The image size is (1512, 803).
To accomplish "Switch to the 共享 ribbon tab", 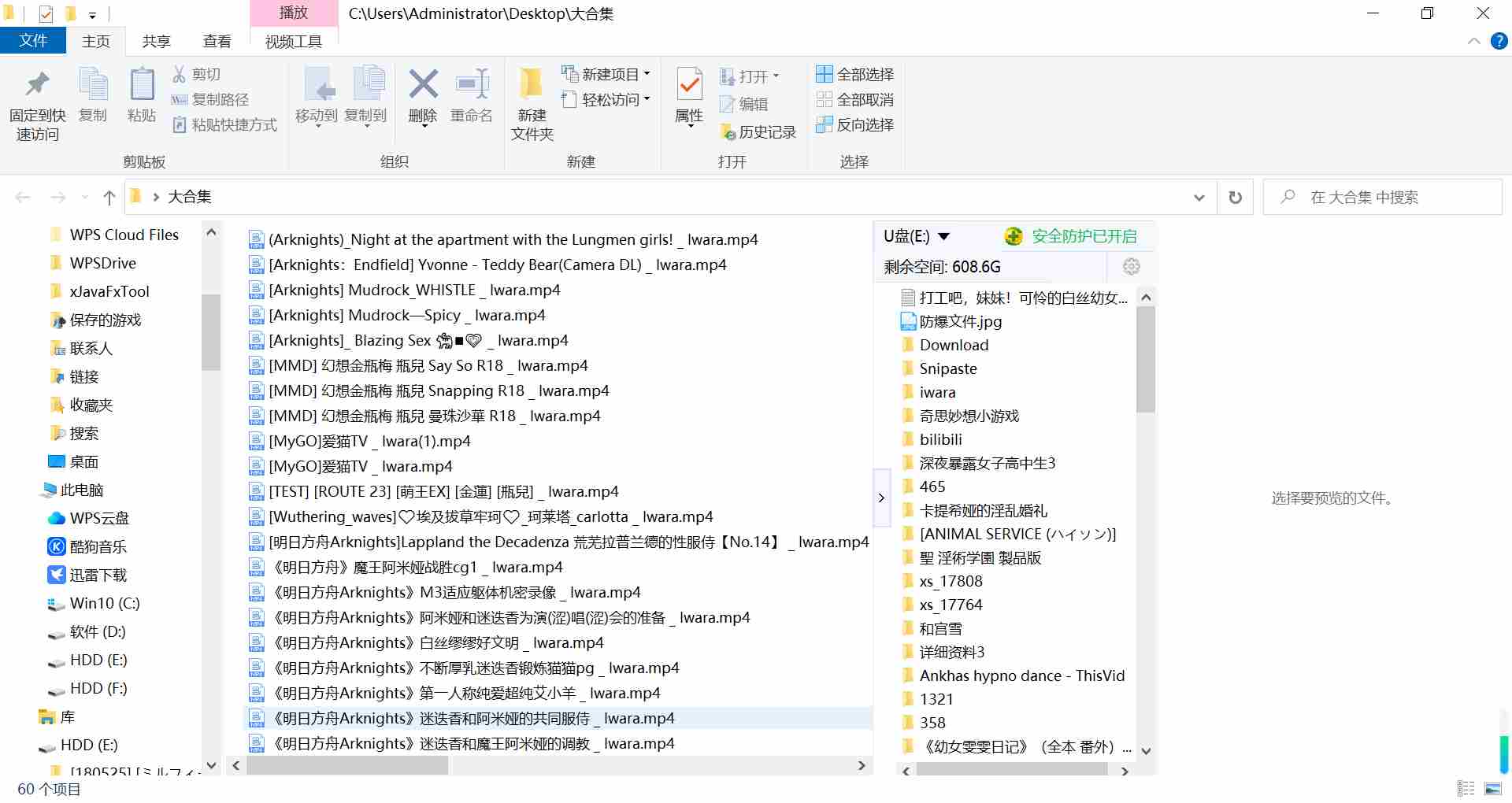I will click(x=157, y=42).
